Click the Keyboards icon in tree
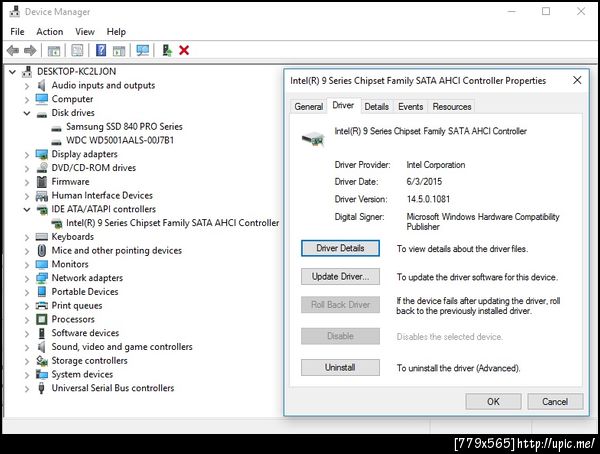This screenshot has width=600, height=454. (x=41, y=237)
